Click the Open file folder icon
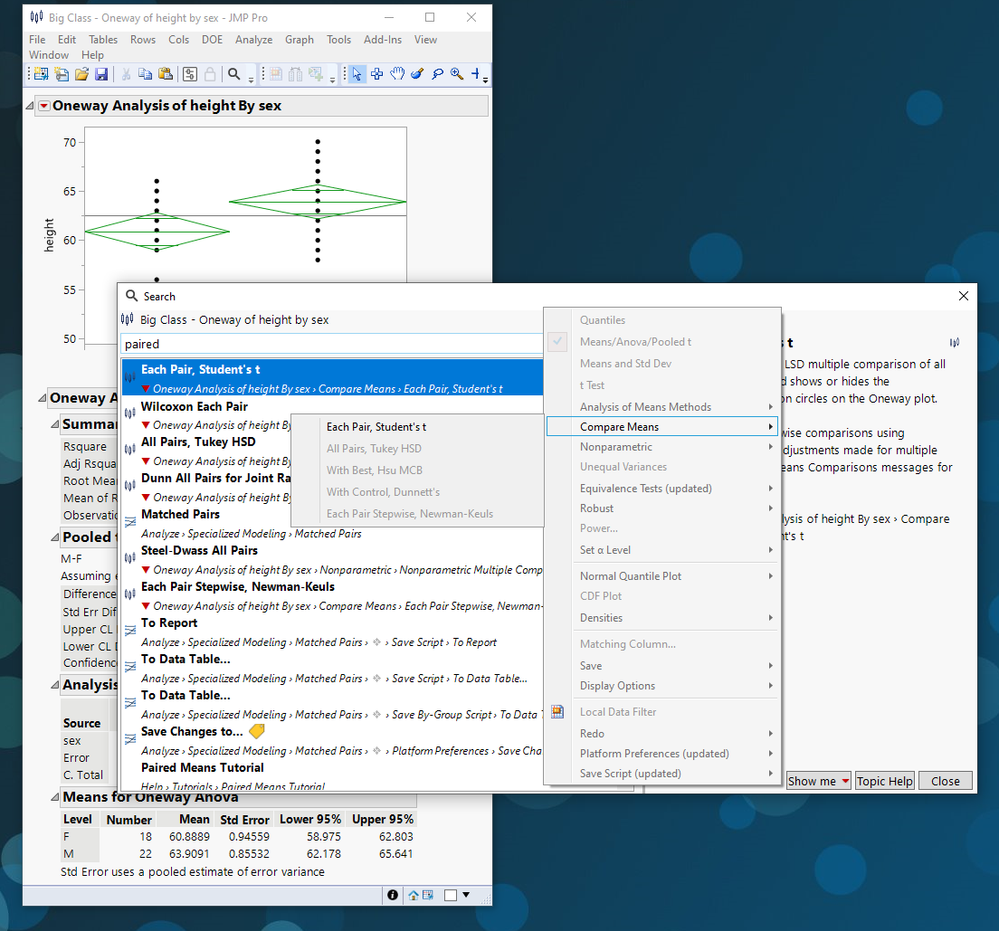 (82, 74)
